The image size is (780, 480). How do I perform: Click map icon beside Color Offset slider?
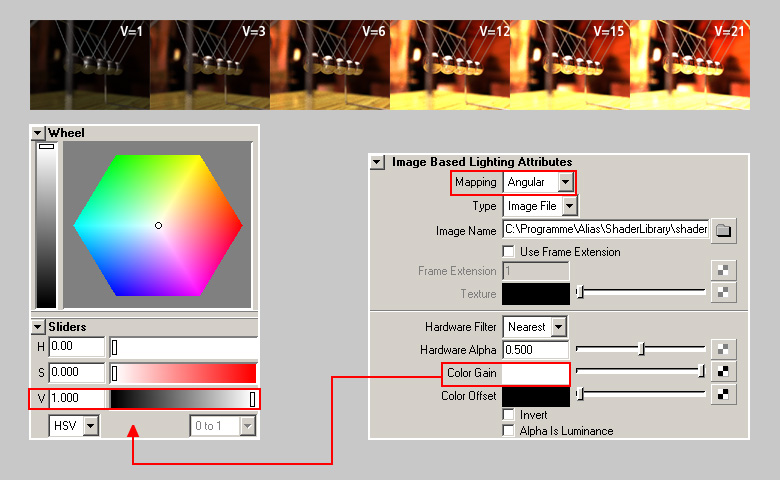723,394
